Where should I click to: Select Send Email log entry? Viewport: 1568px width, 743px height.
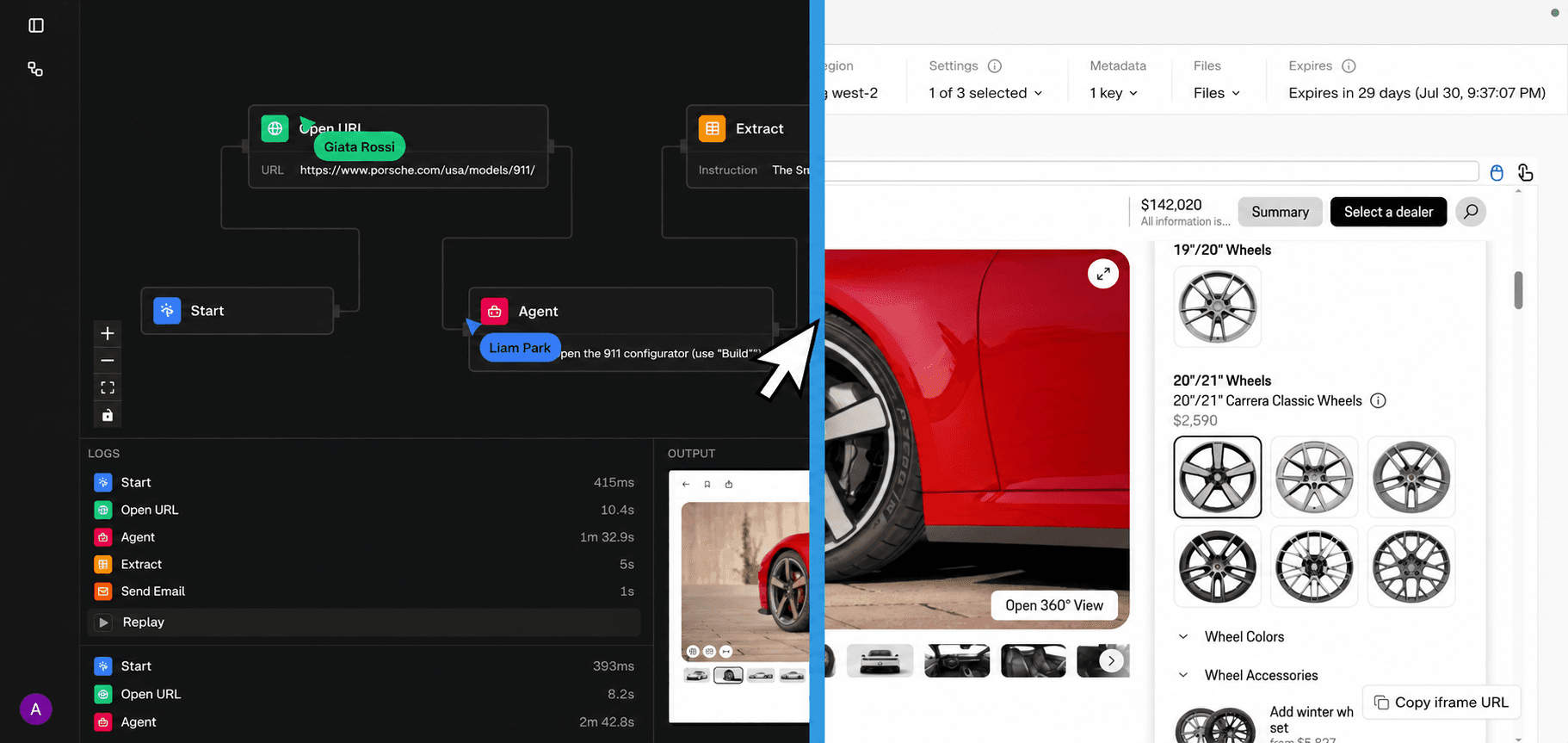pyautogui.click(x=364, y=591)
